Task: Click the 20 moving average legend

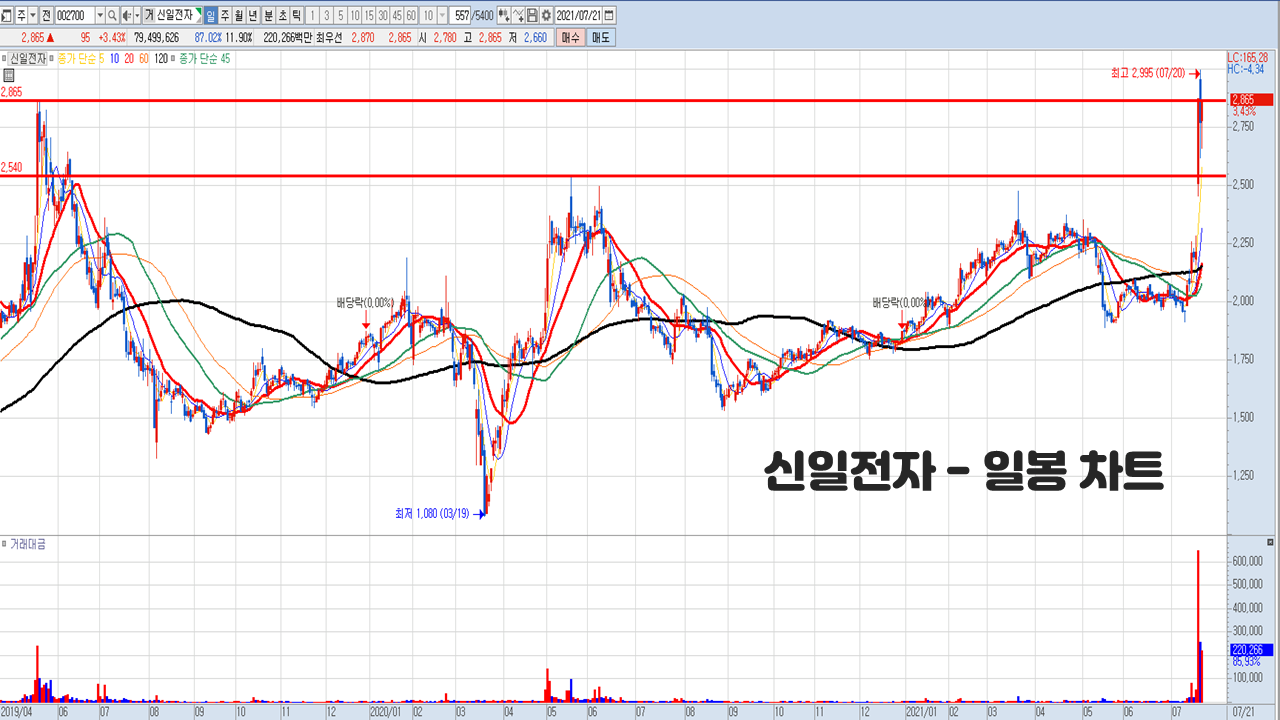Action: tap(129, 58)
